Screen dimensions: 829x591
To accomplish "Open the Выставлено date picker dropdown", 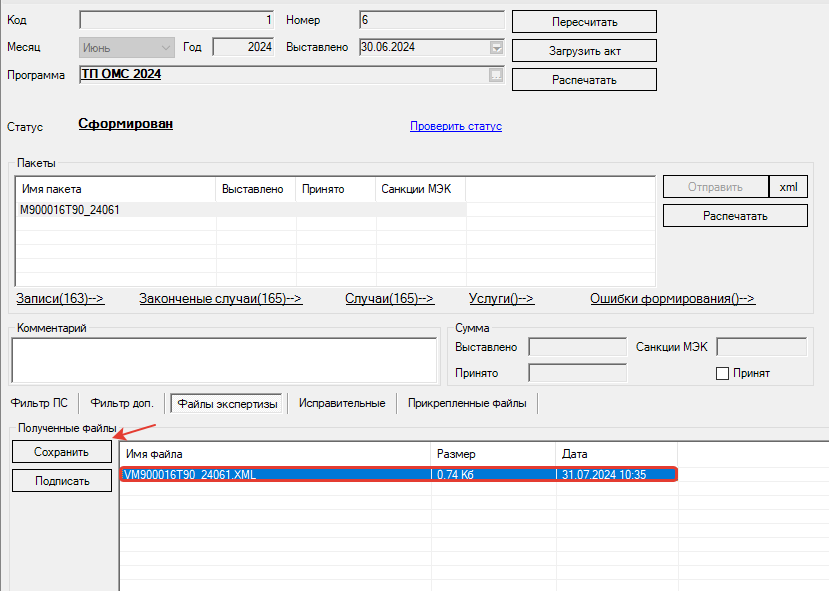I will pyautogui.click(x=496, y=47).
